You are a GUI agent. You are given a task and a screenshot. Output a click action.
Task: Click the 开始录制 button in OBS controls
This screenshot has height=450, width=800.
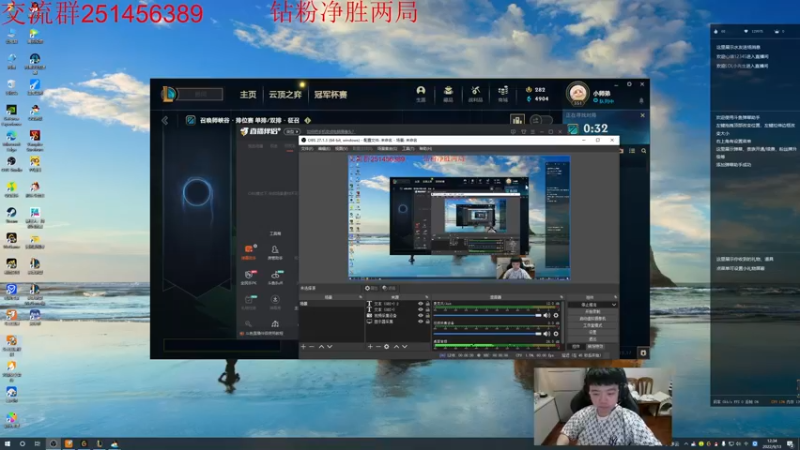tap(593, 311)
